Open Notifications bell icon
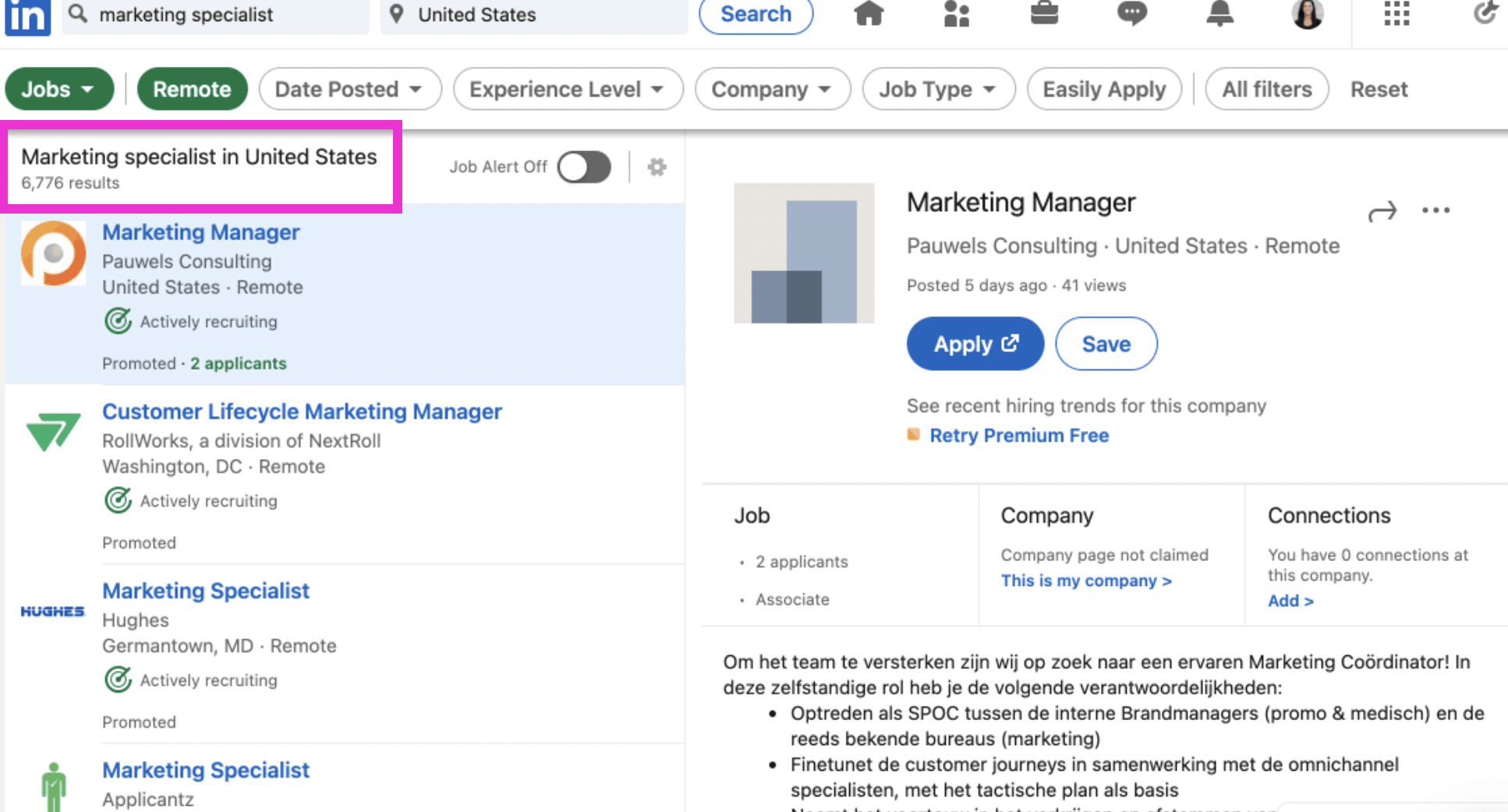This screenshot has height=812, width=1508. [x=1219, y=14]
